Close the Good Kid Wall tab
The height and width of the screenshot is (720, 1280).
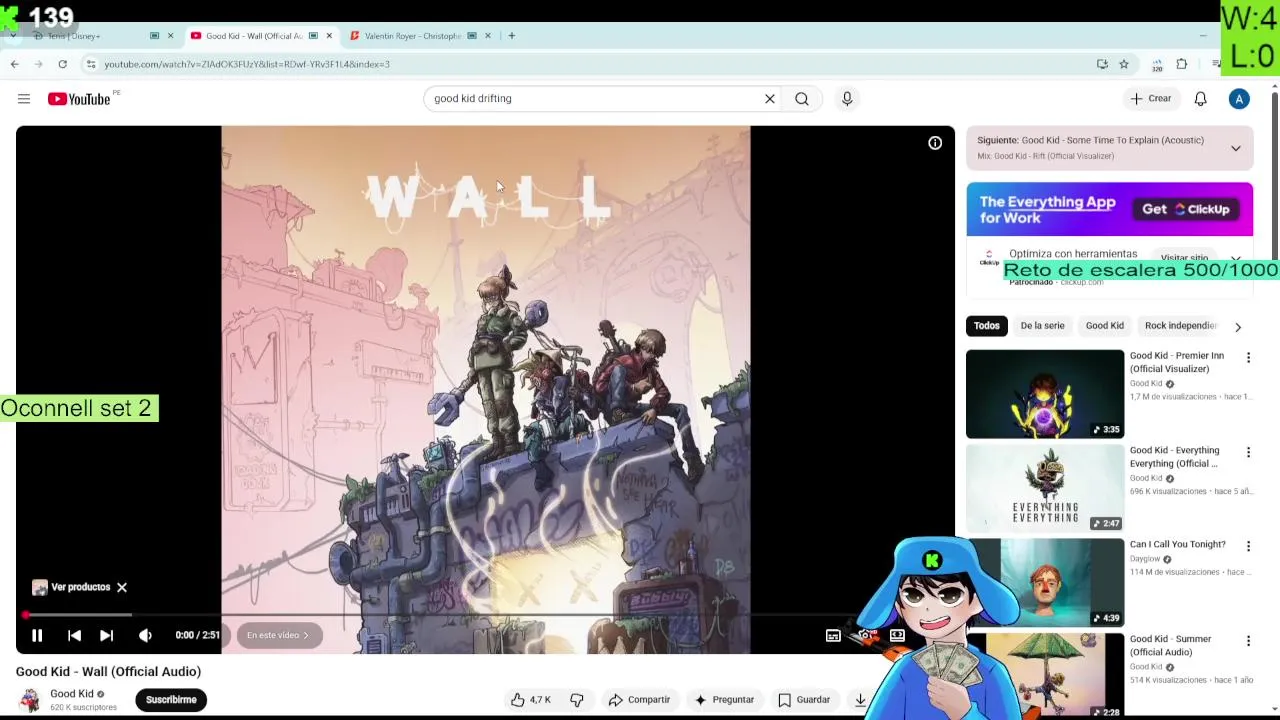tap(329, 36)
